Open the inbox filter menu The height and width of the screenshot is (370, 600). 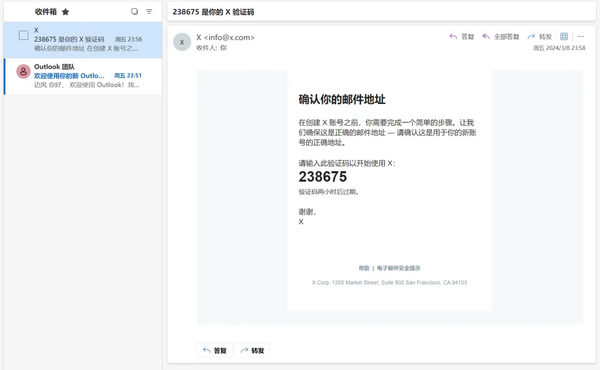pos(149,11)
